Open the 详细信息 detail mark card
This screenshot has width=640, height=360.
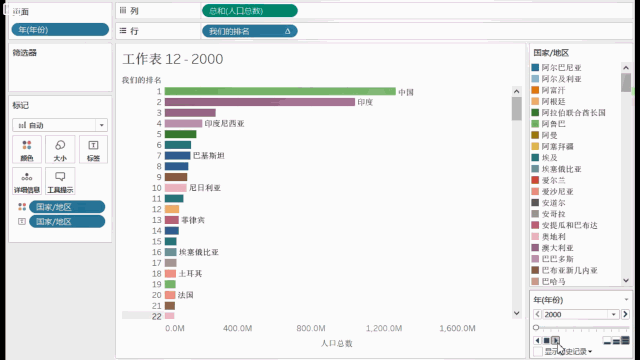click(x=27, y=181)
